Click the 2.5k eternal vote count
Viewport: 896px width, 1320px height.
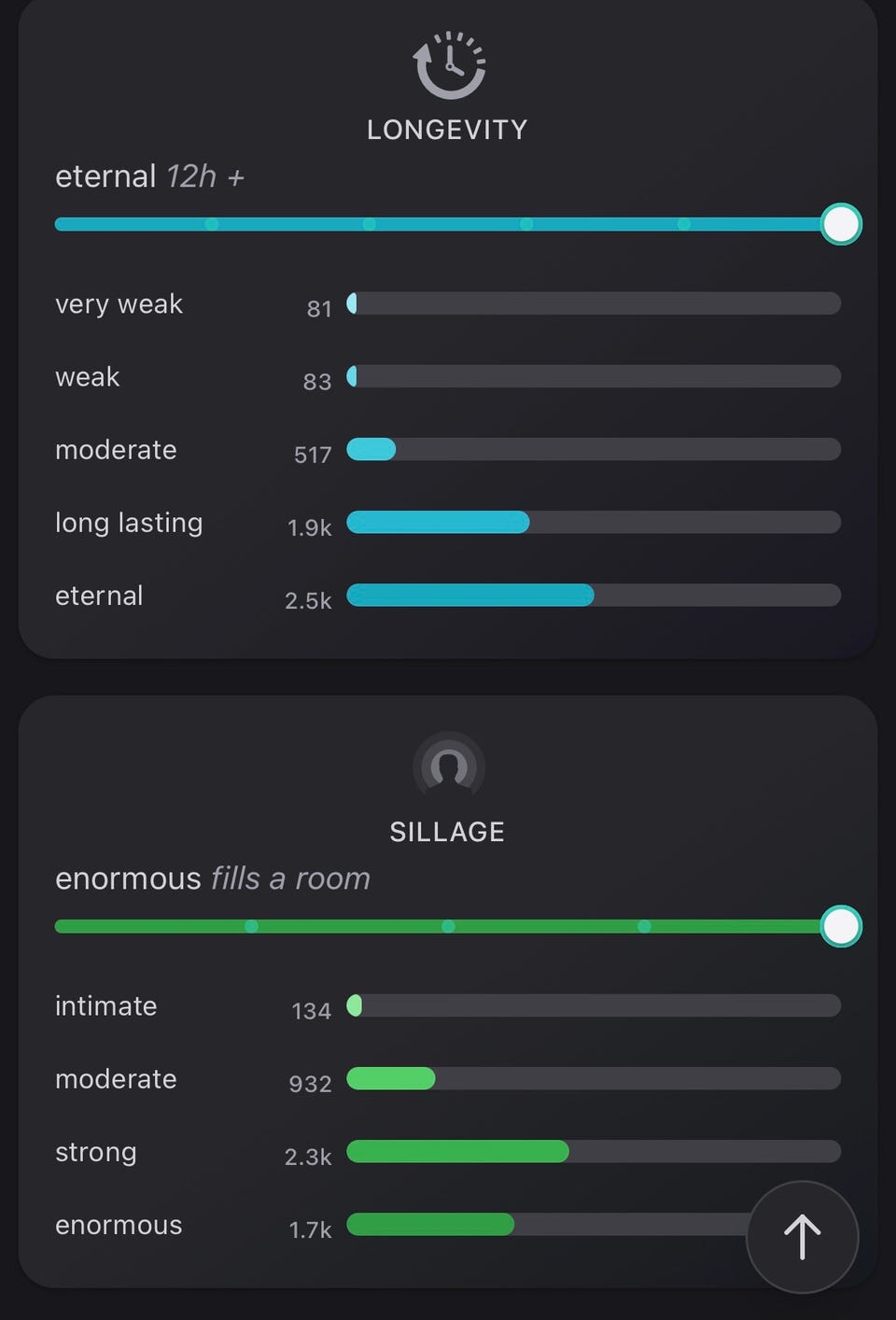point(308,600)
